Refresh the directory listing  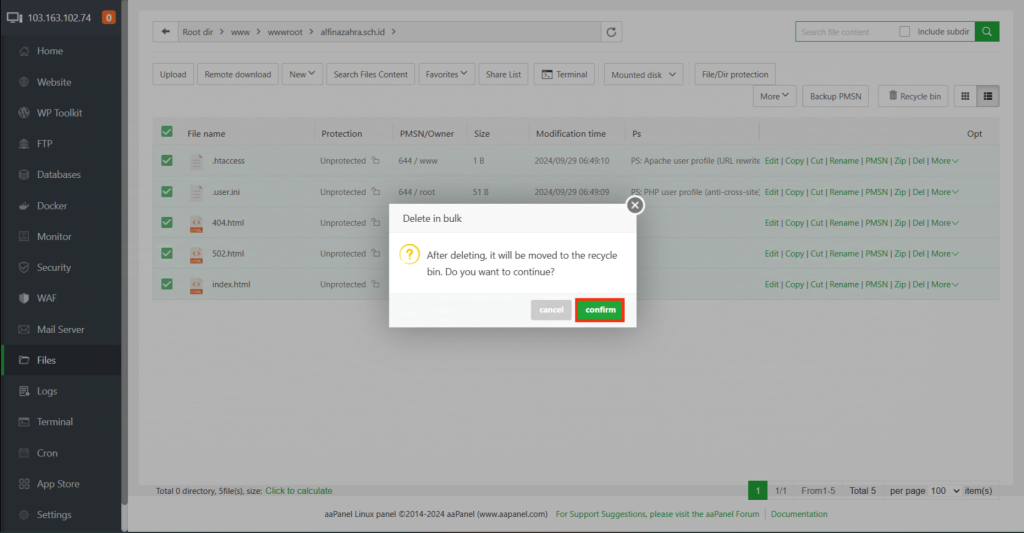(x=611, y=32)
